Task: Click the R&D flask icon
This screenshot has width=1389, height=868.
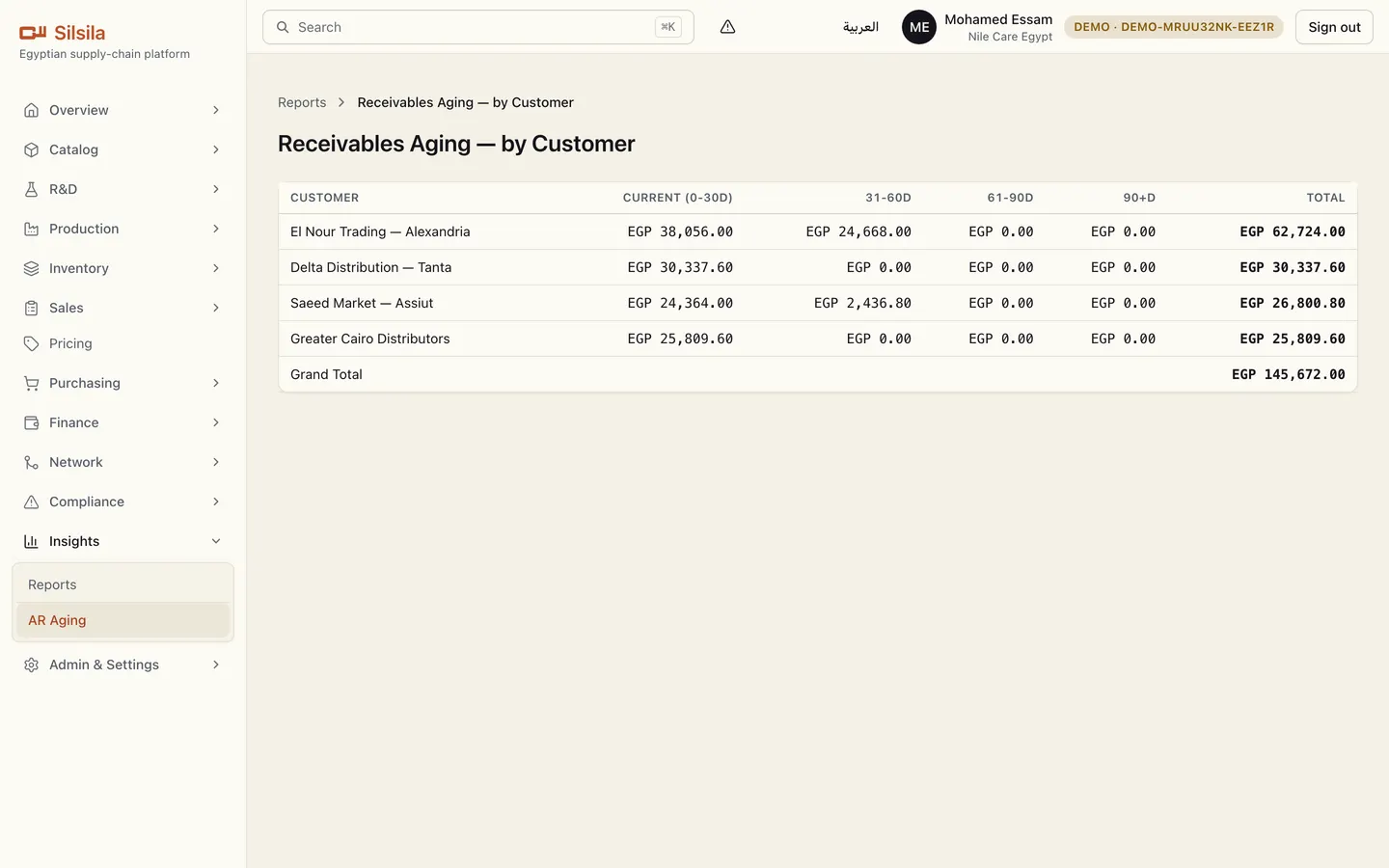Action: pyautogui.click(x=31, y=189)
